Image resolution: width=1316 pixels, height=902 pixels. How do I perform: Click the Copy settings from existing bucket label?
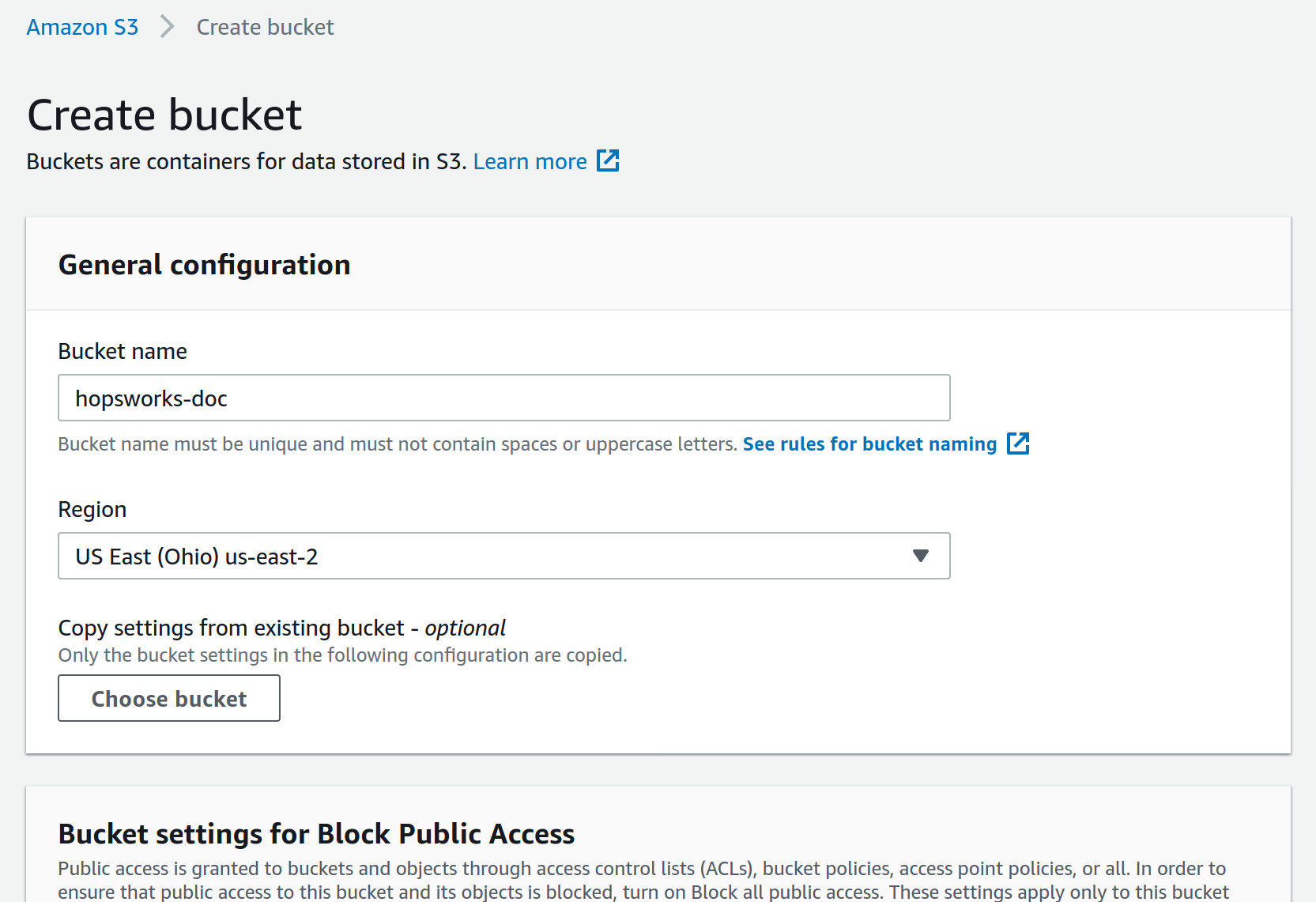click(281, 628)
